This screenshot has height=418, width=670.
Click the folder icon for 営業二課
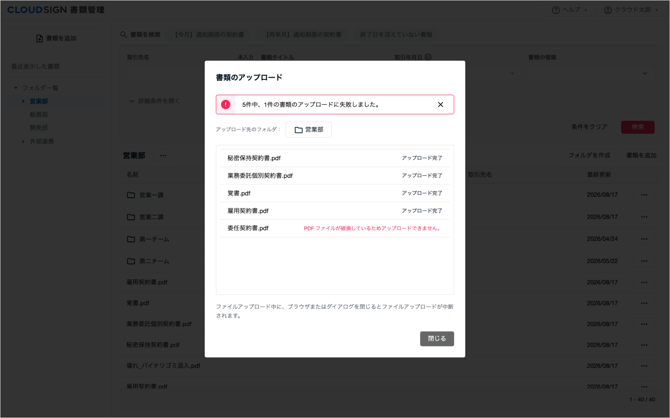point(131,217)
